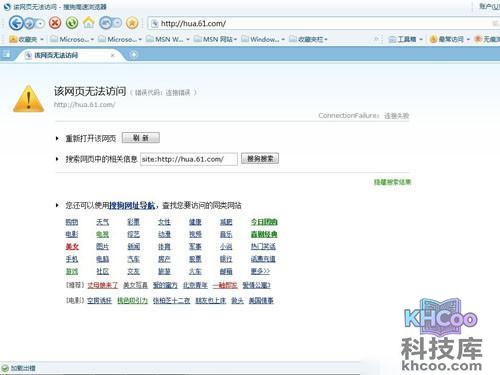Click the browser Back arrow button
The width and height of the screenshot is (500, 375).
[16, 23]
